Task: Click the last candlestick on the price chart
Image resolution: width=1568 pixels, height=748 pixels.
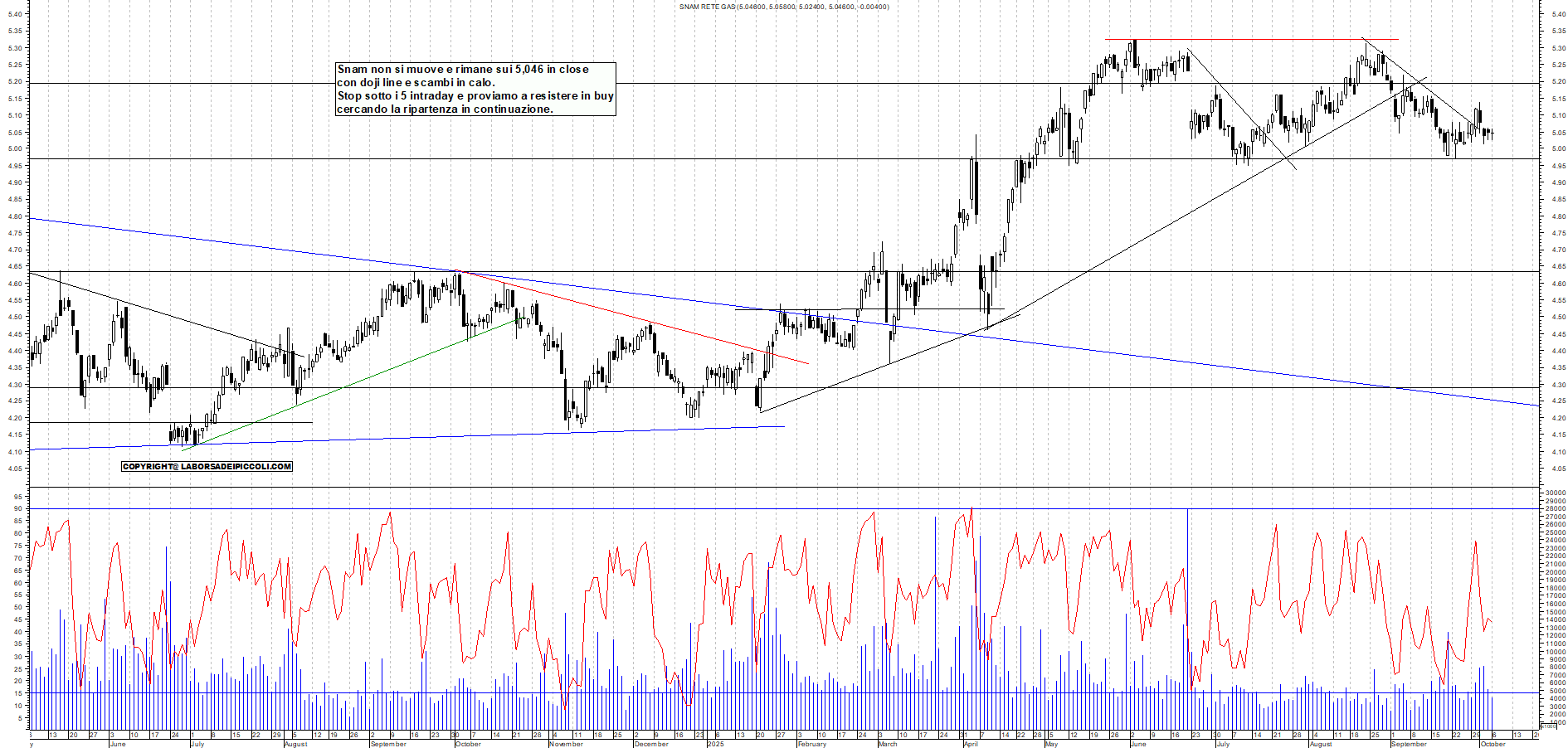Action: tap(1492, 133)
